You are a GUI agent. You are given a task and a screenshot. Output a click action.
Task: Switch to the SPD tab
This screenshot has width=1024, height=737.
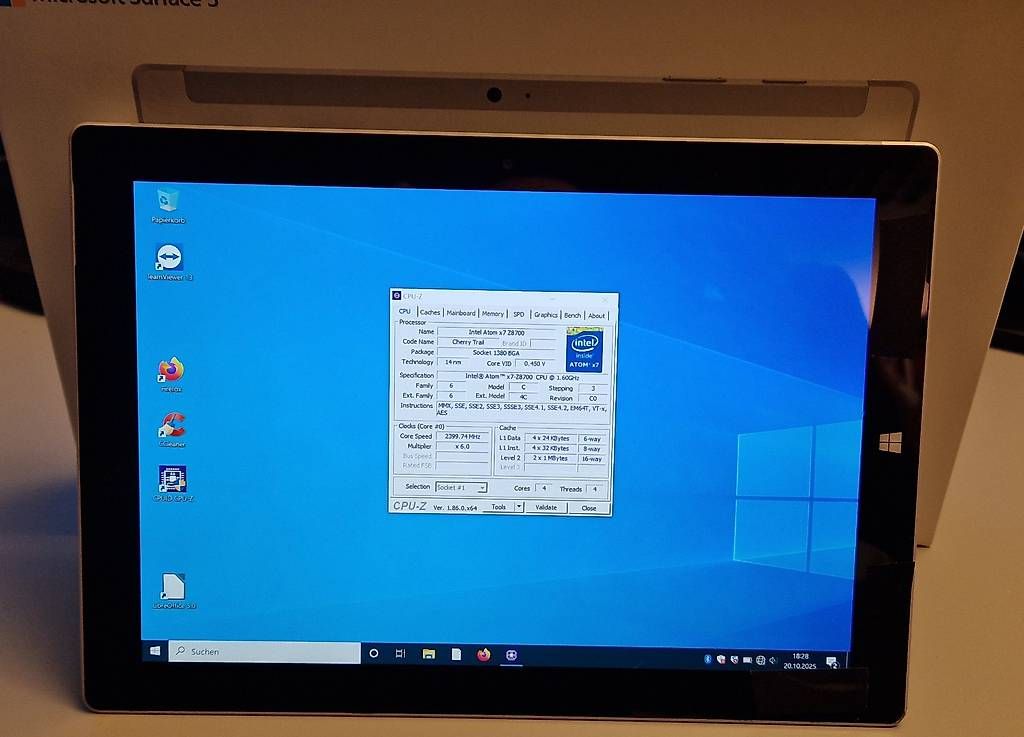pos(519,314)
